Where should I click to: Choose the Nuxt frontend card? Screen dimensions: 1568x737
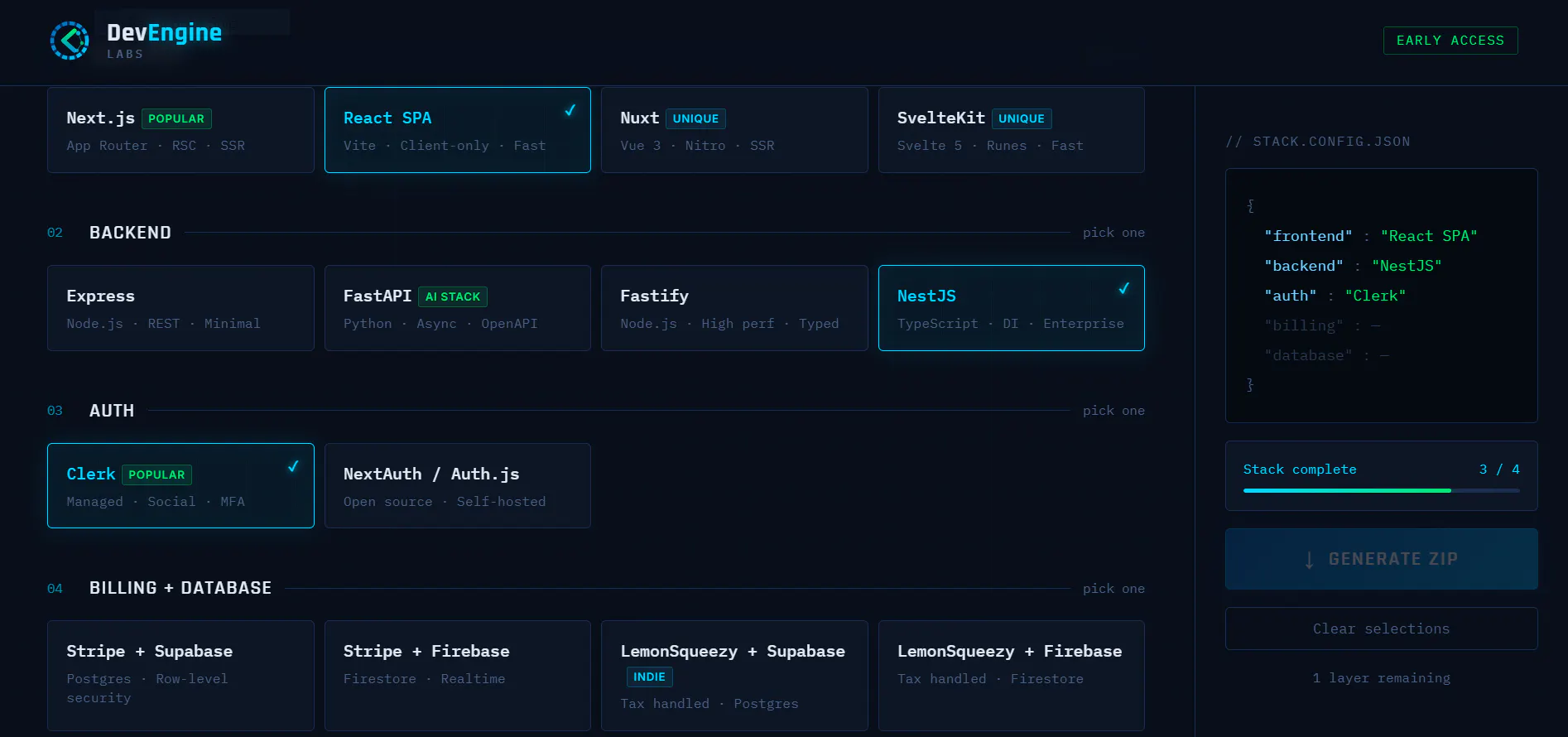734,130
